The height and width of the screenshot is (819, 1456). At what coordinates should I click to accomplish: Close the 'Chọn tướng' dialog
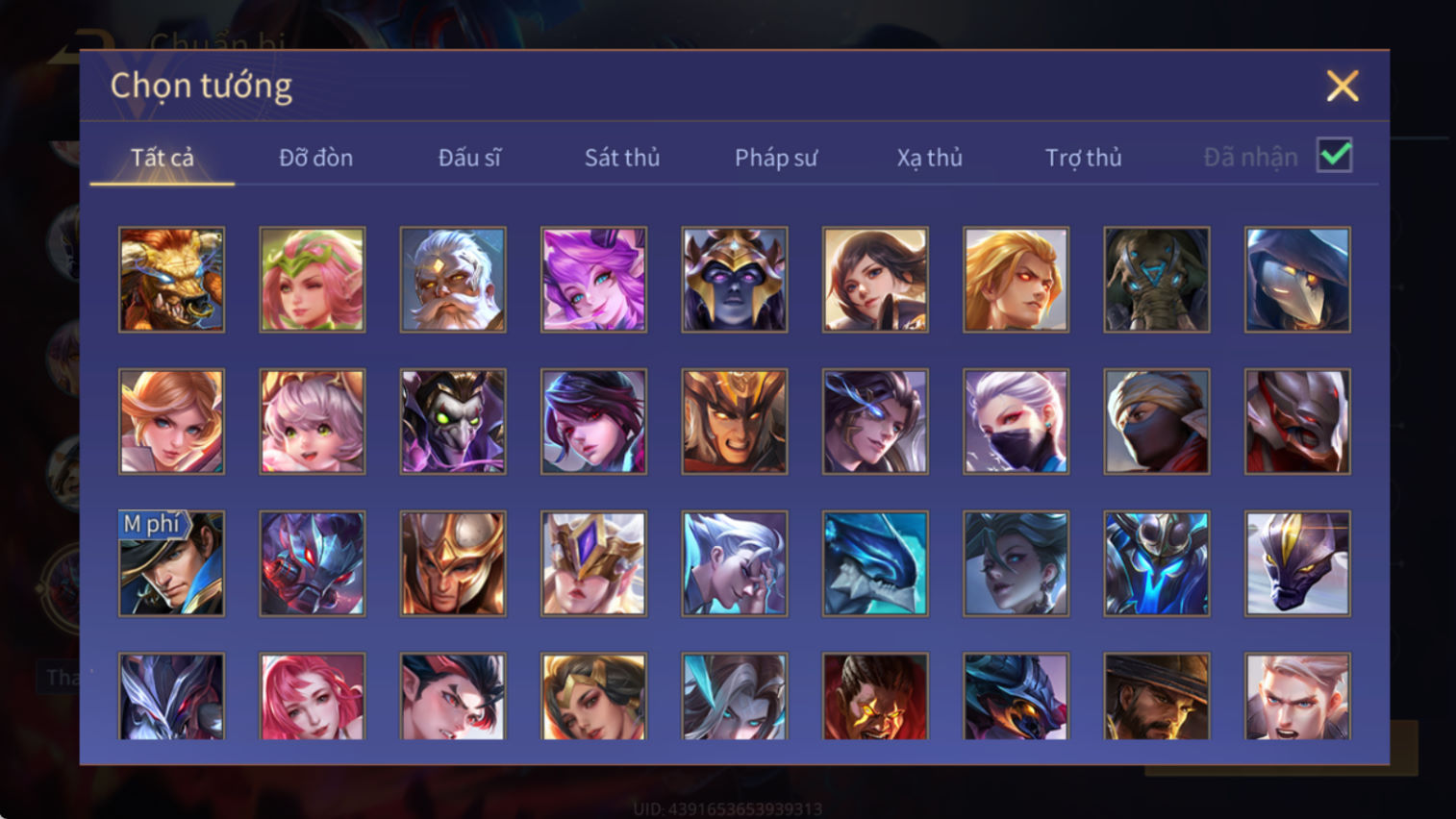coord(1343,86)
